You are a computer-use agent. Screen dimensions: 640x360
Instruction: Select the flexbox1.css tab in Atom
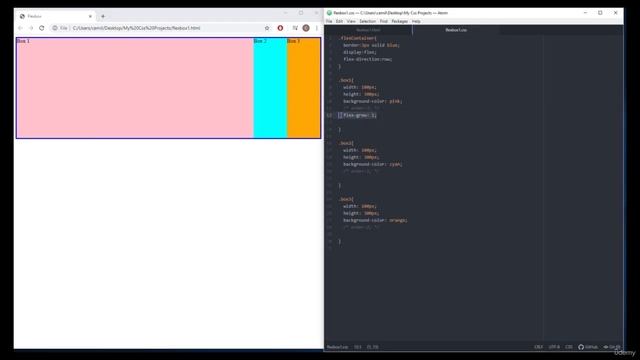[x=456, y=30]
